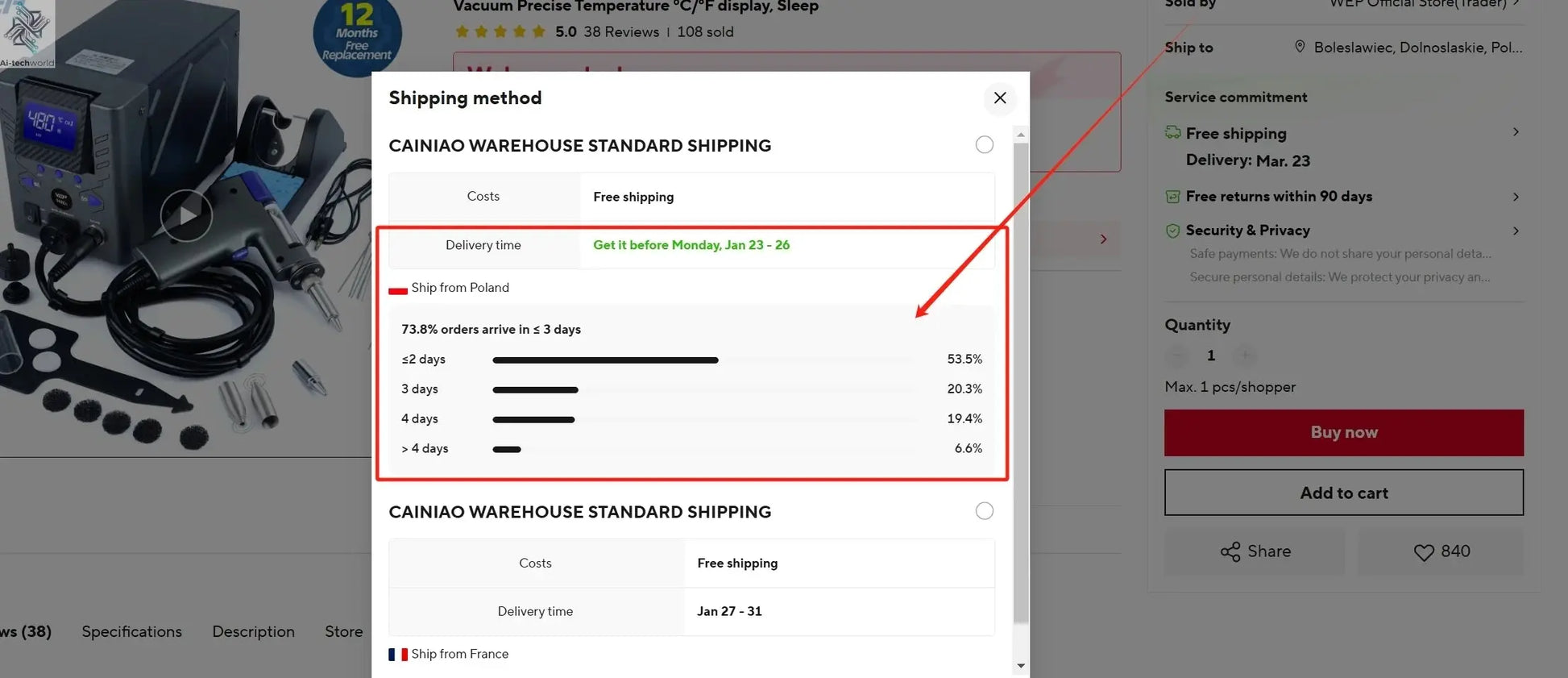This screenshot has height=678, width=1568.
Task: Click the '73.8% orders arrive in ≤ 3 days' text
Action: pyautogui.click(x=492, y=330)
